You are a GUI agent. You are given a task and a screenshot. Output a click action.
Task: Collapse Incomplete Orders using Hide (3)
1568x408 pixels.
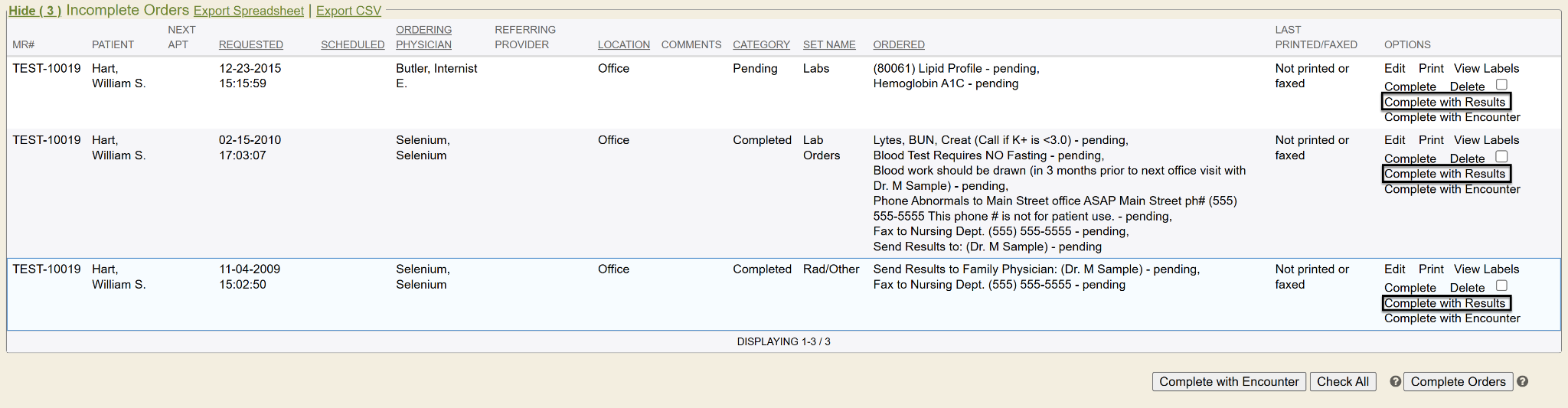click(34, 11)
